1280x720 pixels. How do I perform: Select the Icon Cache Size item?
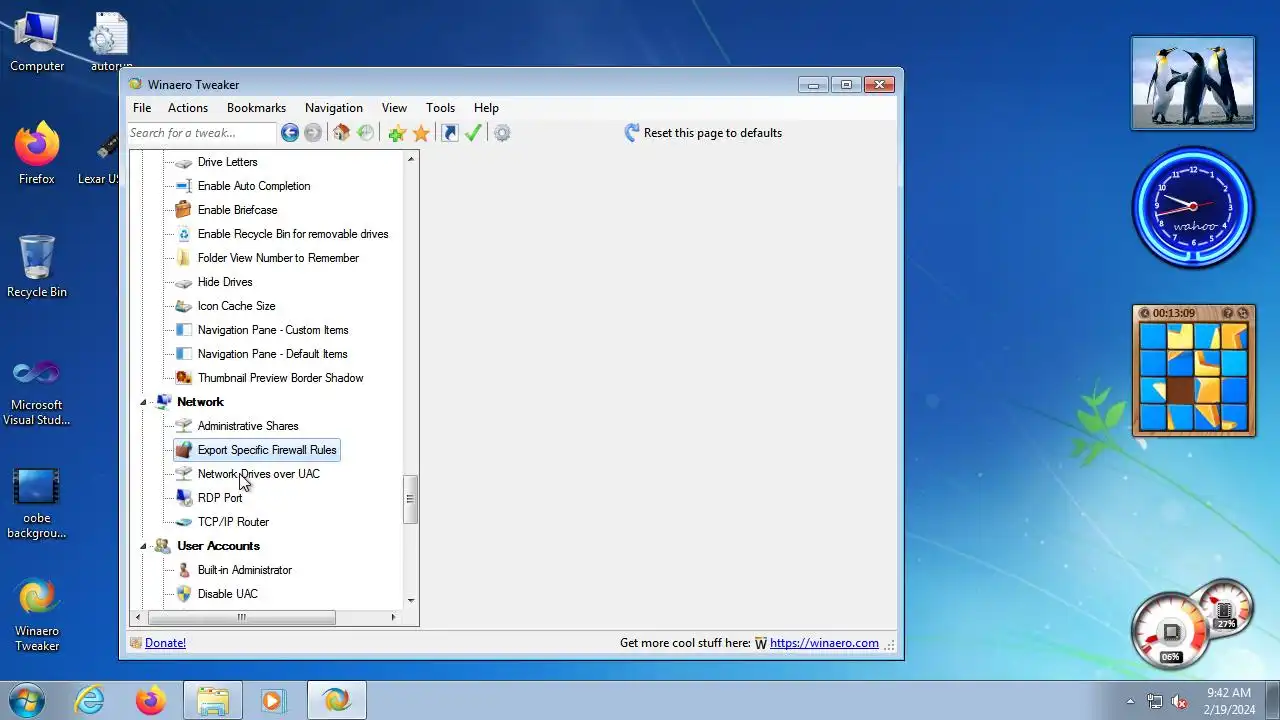click(x=236, y=306)
